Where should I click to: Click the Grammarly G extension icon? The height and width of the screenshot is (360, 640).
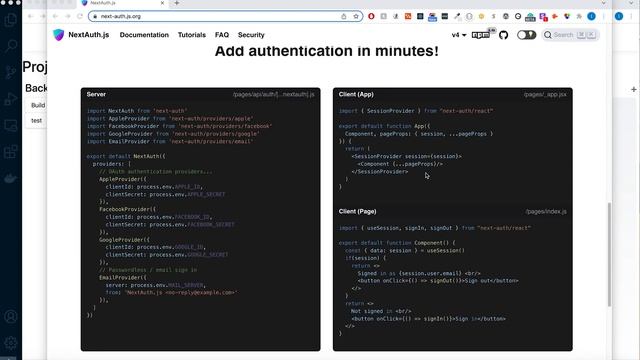518,16
